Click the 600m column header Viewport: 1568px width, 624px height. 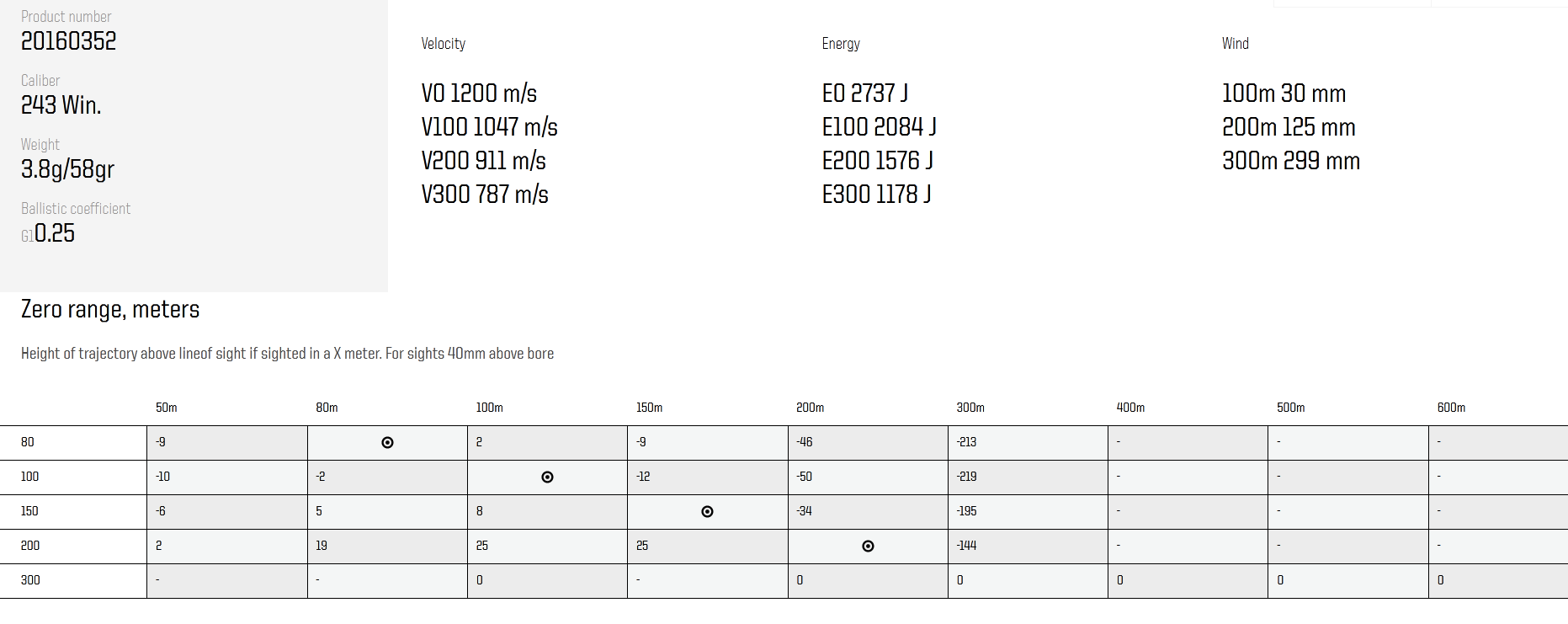click(x=1451, y=408)
